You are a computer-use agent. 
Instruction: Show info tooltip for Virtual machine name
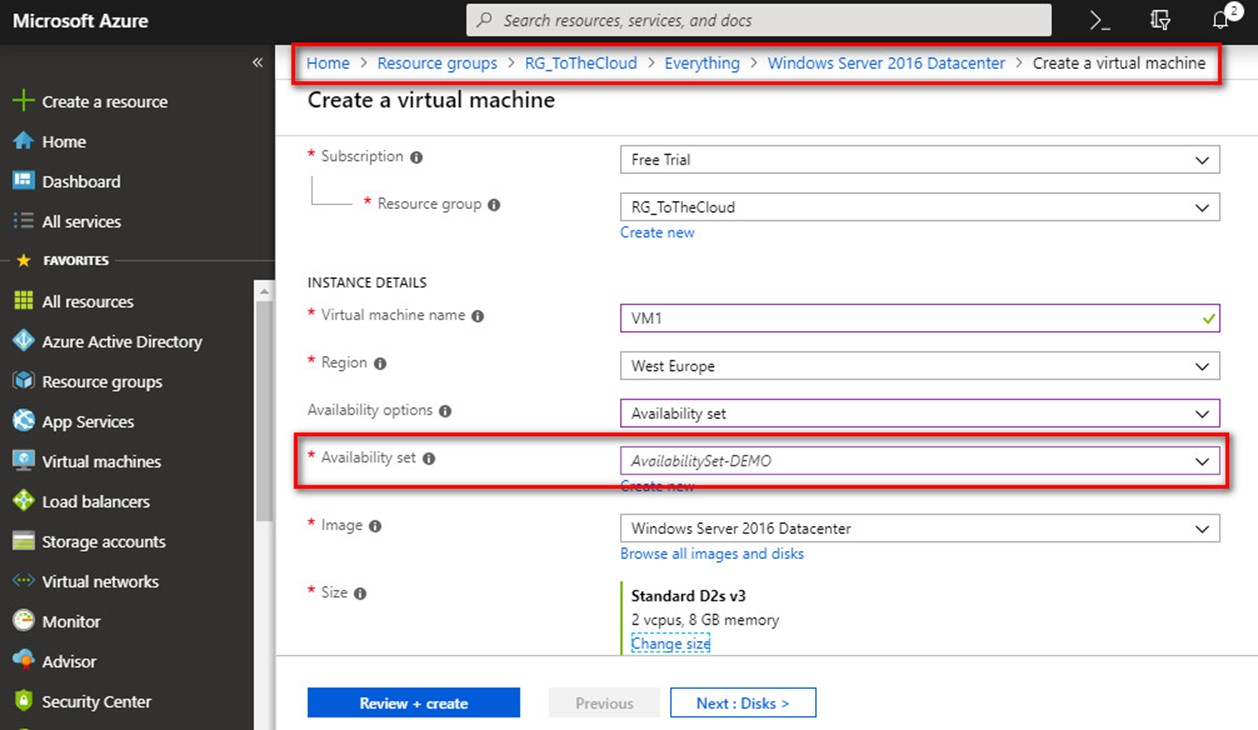coord(478,316)
